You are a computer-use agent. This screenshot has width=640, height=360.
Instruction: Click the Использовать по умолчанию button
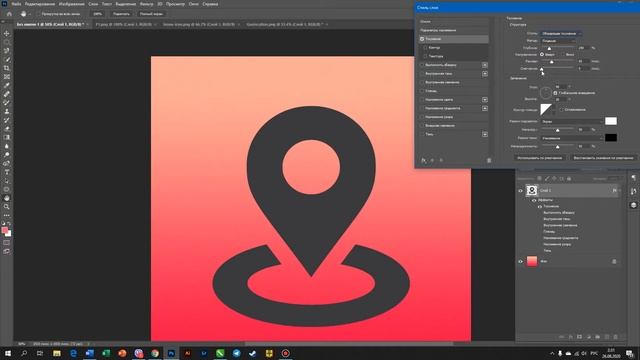[540, 158]
